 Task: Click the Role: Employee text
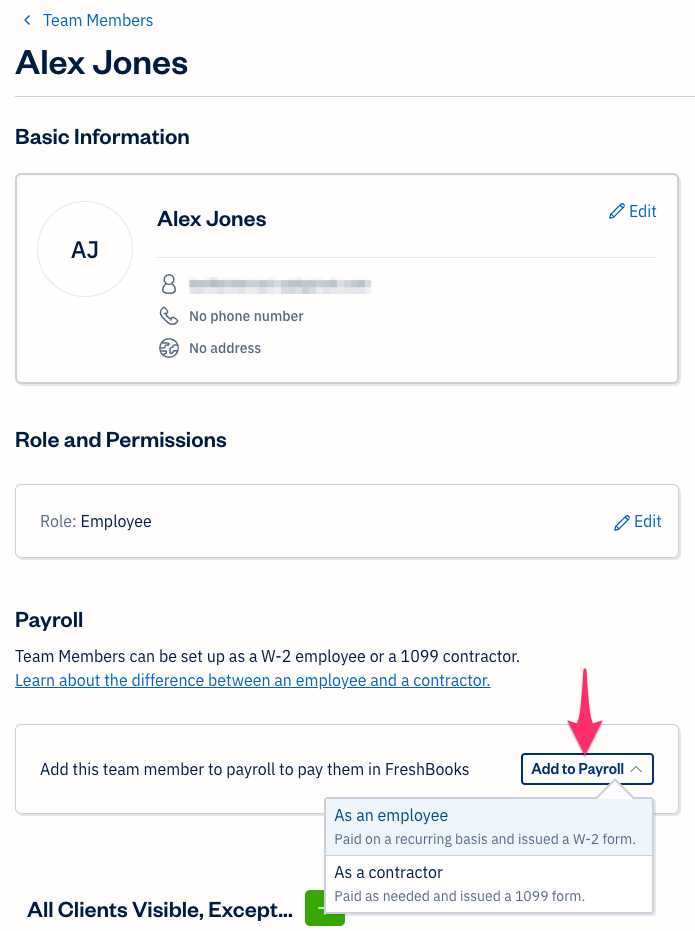(x=95, y=521)
